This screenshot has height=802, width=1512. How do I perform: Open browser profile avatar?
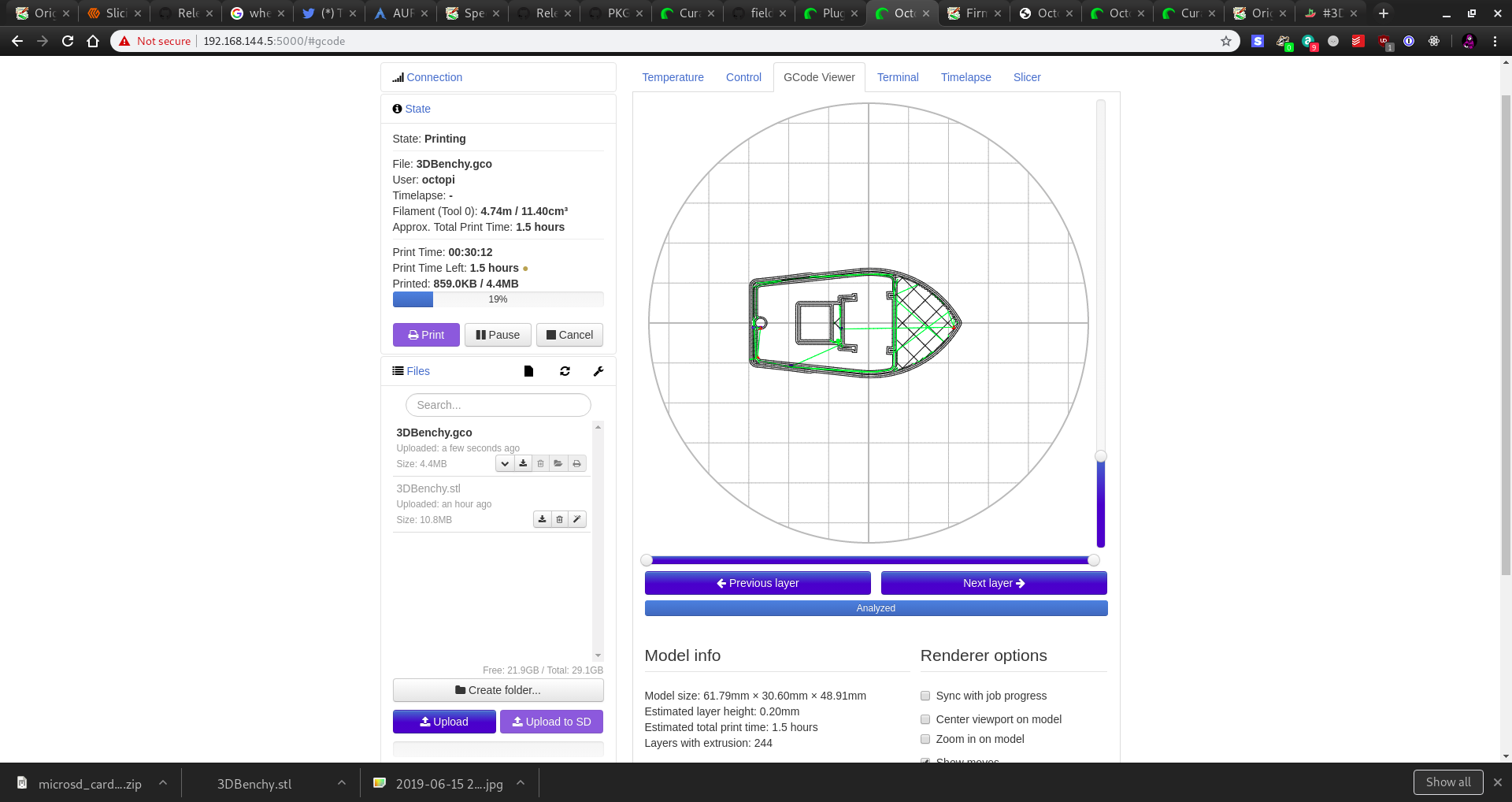(1469, 41)
